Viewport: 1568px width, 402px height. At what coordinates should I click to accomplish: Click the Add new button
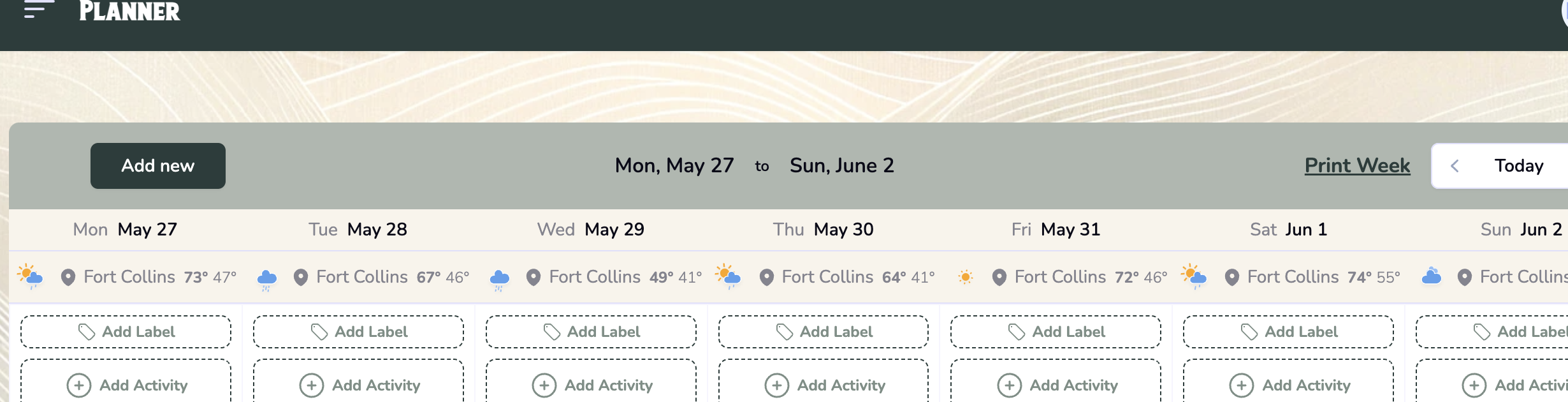tap(158, 166)
